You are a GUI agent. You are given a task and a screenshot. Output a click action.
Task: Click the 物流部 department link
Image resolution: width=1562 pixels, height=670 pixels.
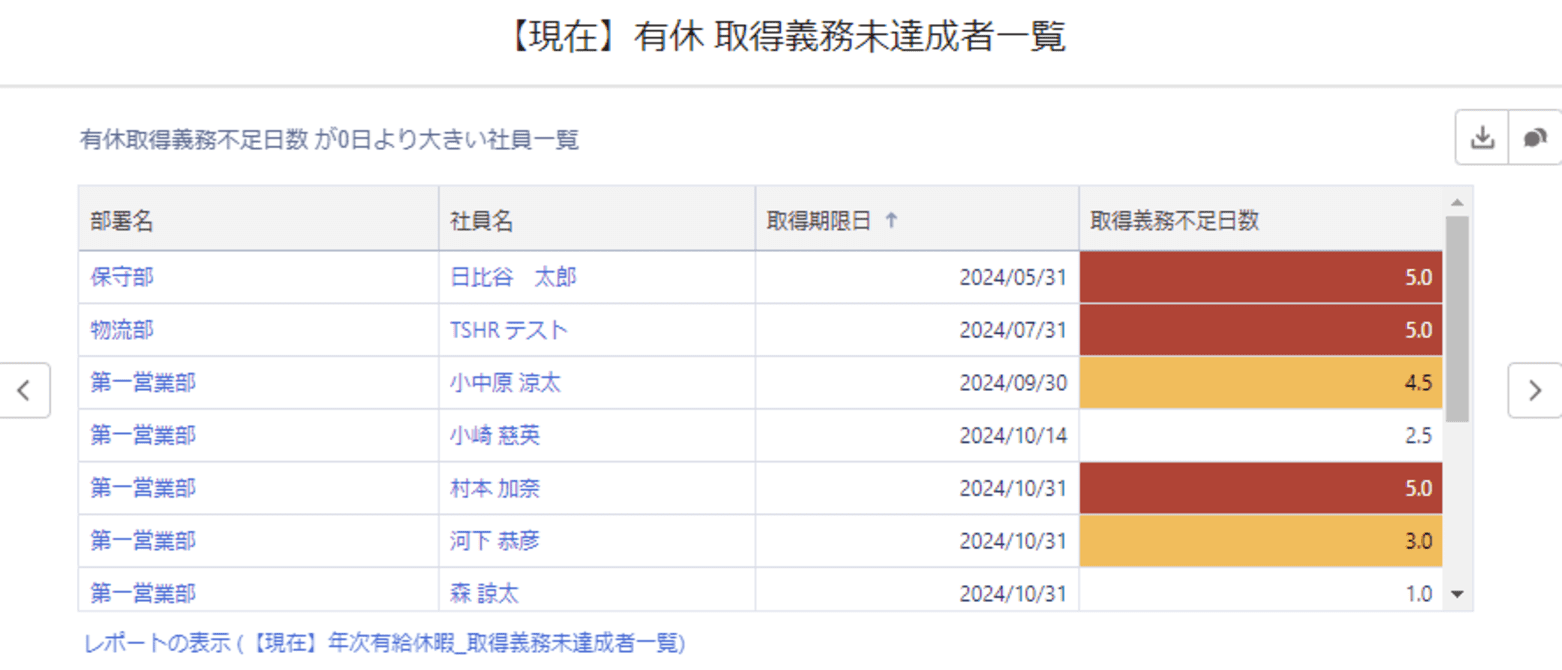pyautogui.click(x=122, y=330)
